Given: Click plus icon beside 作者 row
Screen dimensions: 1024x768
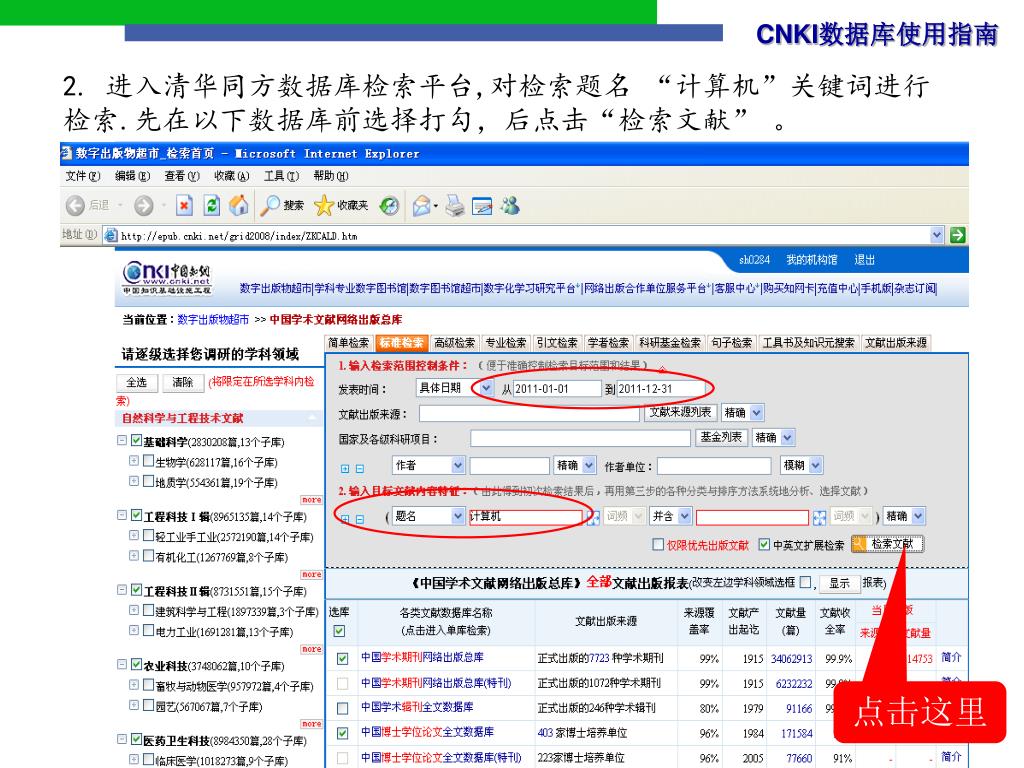Looking at the screenshot, I should click(x=345, y=468).
